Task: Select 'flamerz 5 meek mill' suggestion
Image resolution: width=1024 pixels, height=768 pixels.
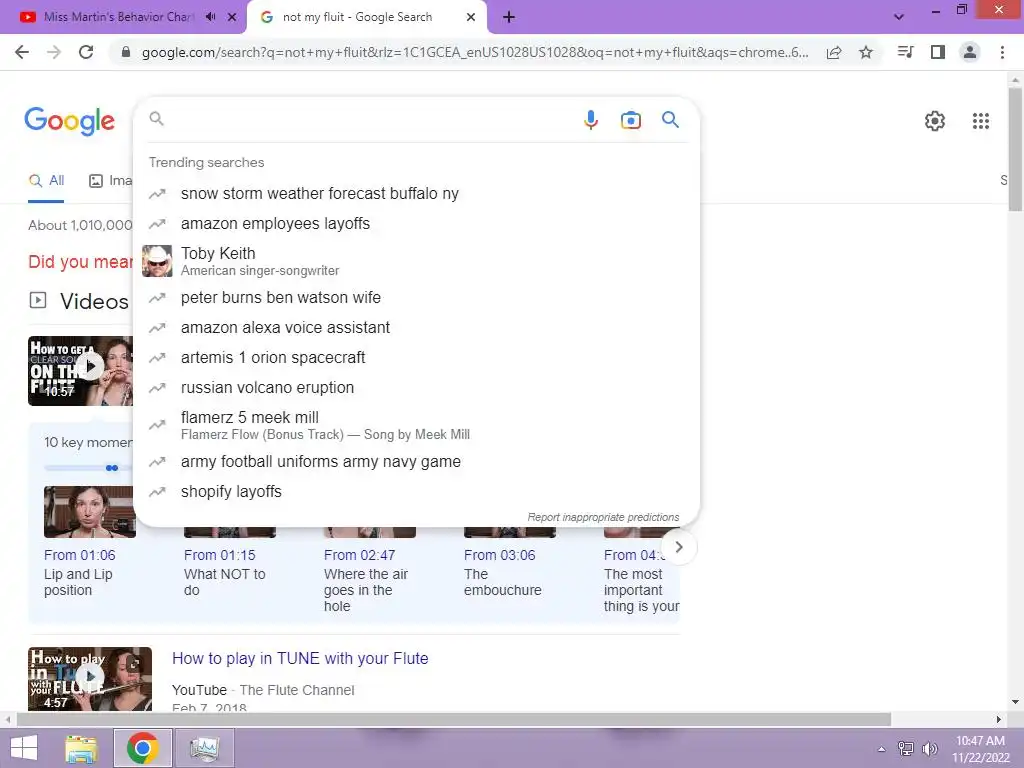Action: [416, 424]
